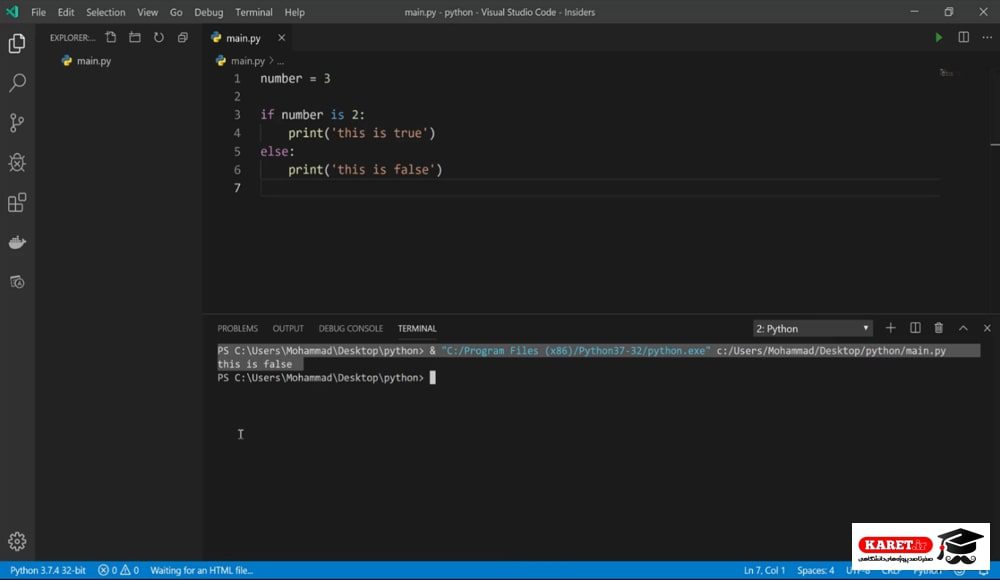Click 'Waiting for an HTML file...' in the status bar
Viewport: 1000px width, 580px height.
coord(202,570)
